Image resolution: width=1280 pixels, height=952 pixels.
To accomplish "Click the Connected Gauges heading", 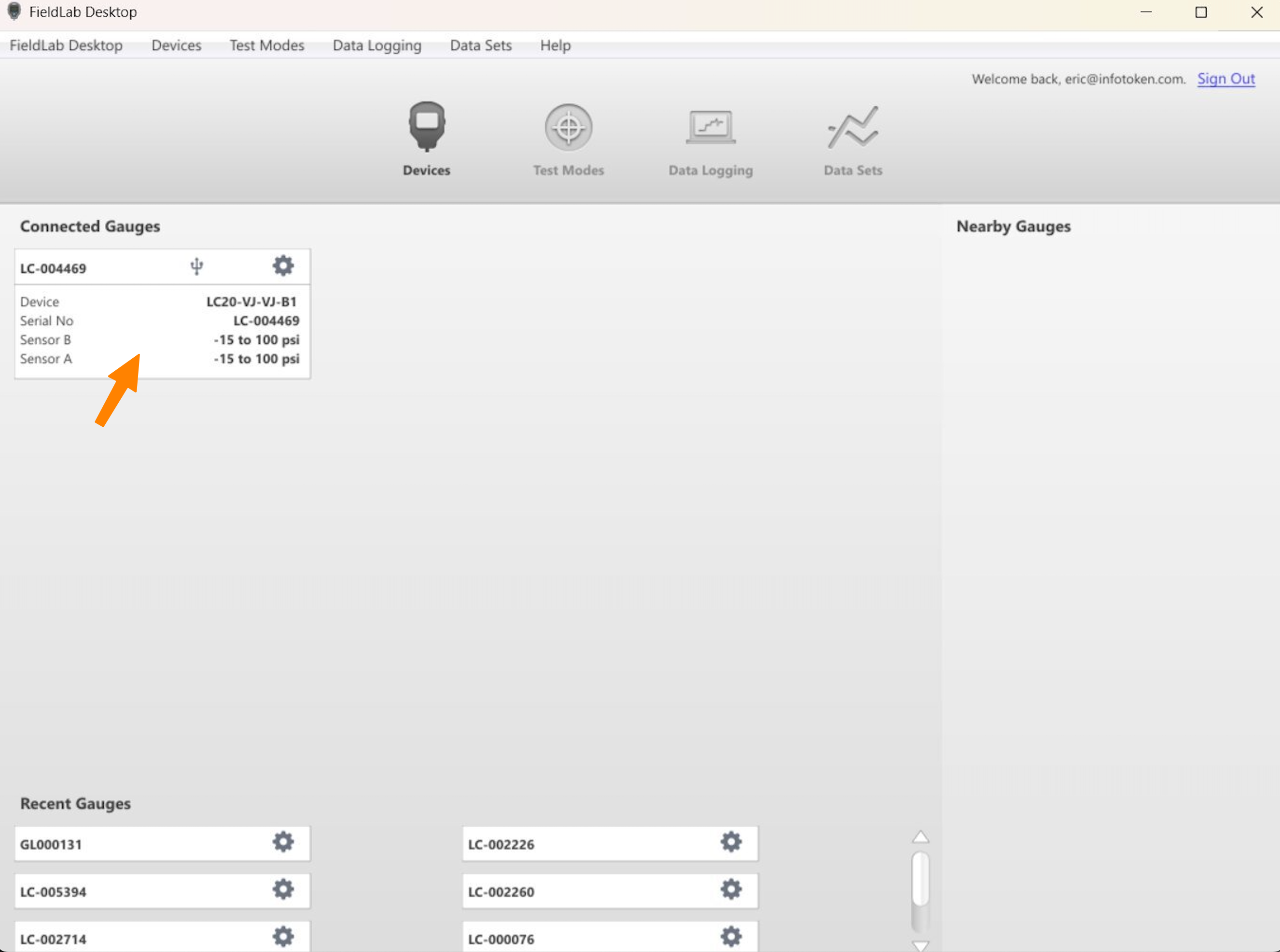I will (90, 226).
